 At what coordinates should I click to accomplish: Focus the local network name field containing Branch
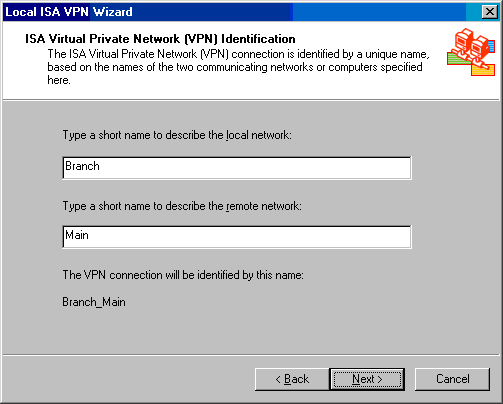[x=237, y=168]
